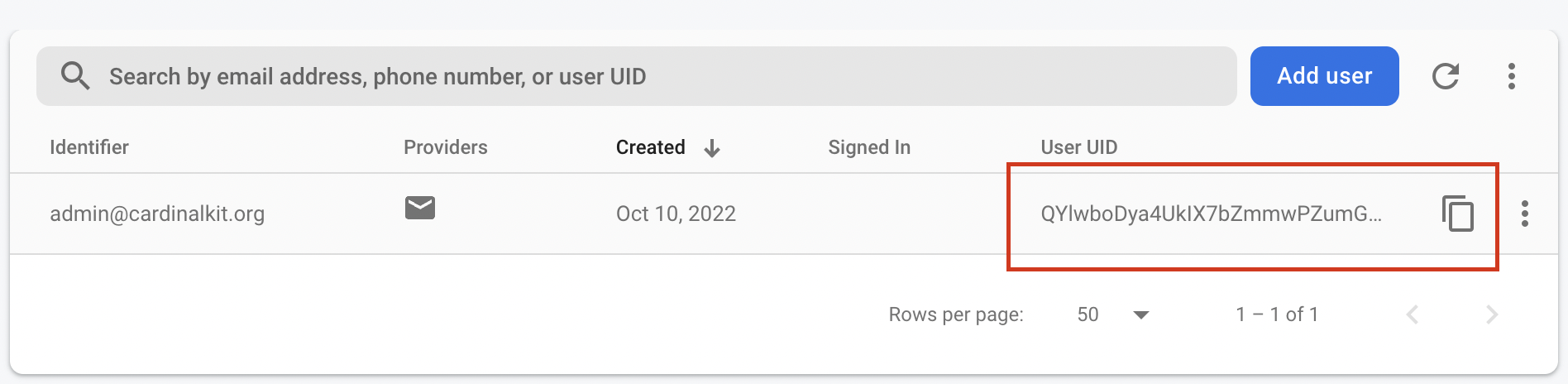Go to next page of users
This screenshot has height=384, width=1568.
(1491, 314)
